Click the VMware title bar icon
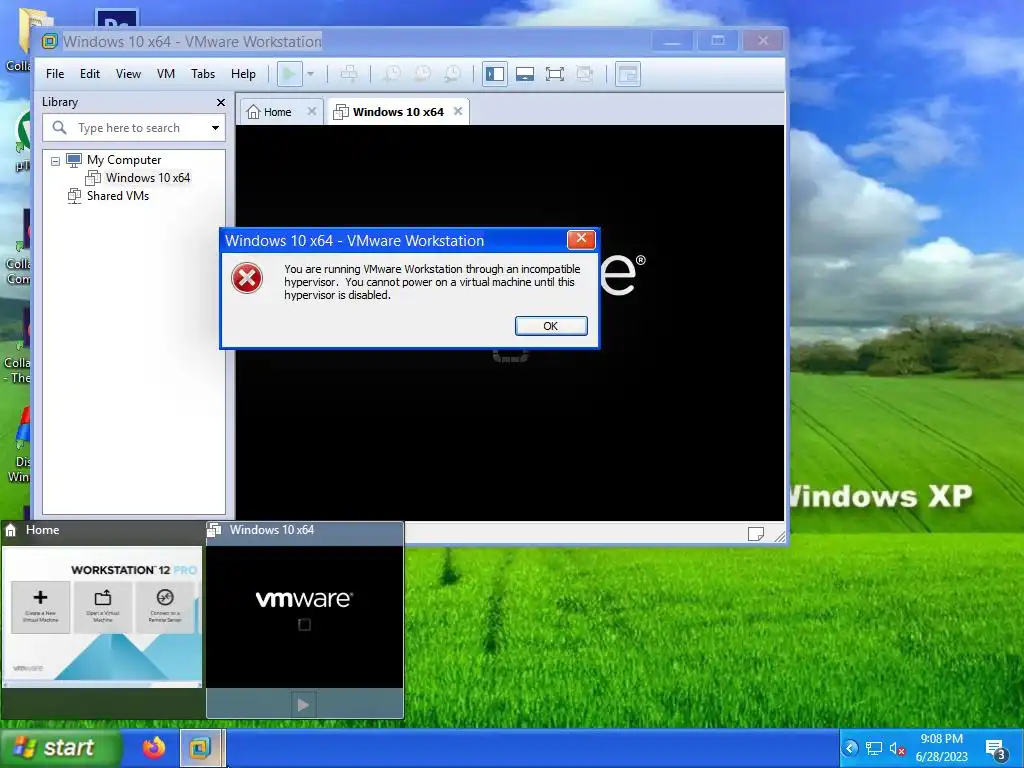The image size is (1024, 768). [x=50, y=42]
